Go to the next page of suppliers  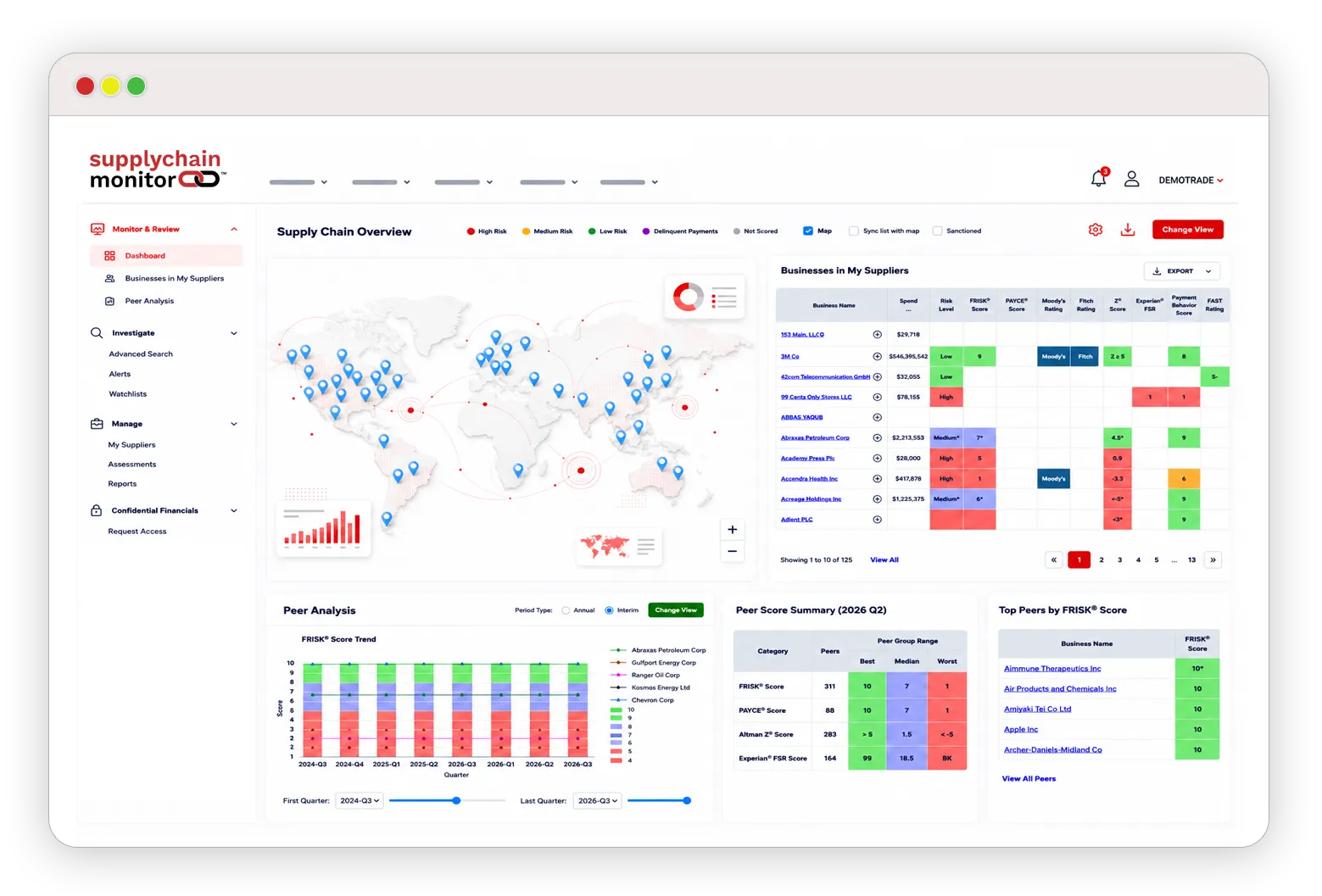(1213, 559)
